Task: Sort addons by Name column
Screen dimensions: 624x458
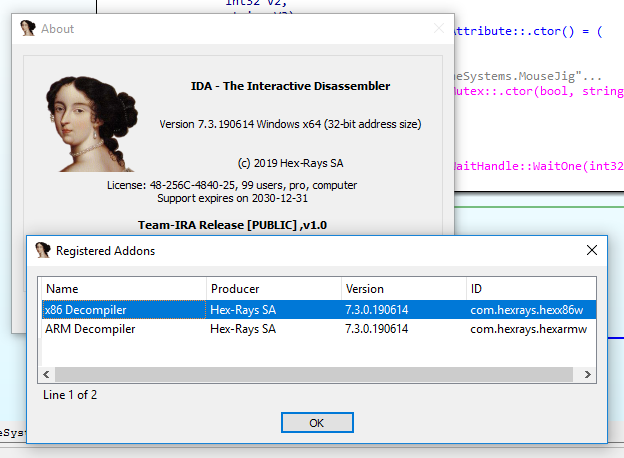Action: (x=124, y=288)
